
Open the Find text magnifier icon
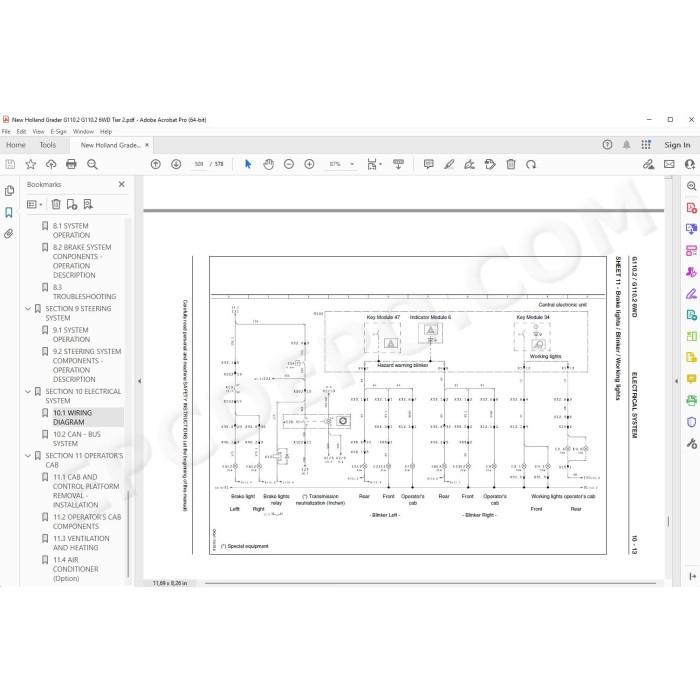[x=92, y=164]
